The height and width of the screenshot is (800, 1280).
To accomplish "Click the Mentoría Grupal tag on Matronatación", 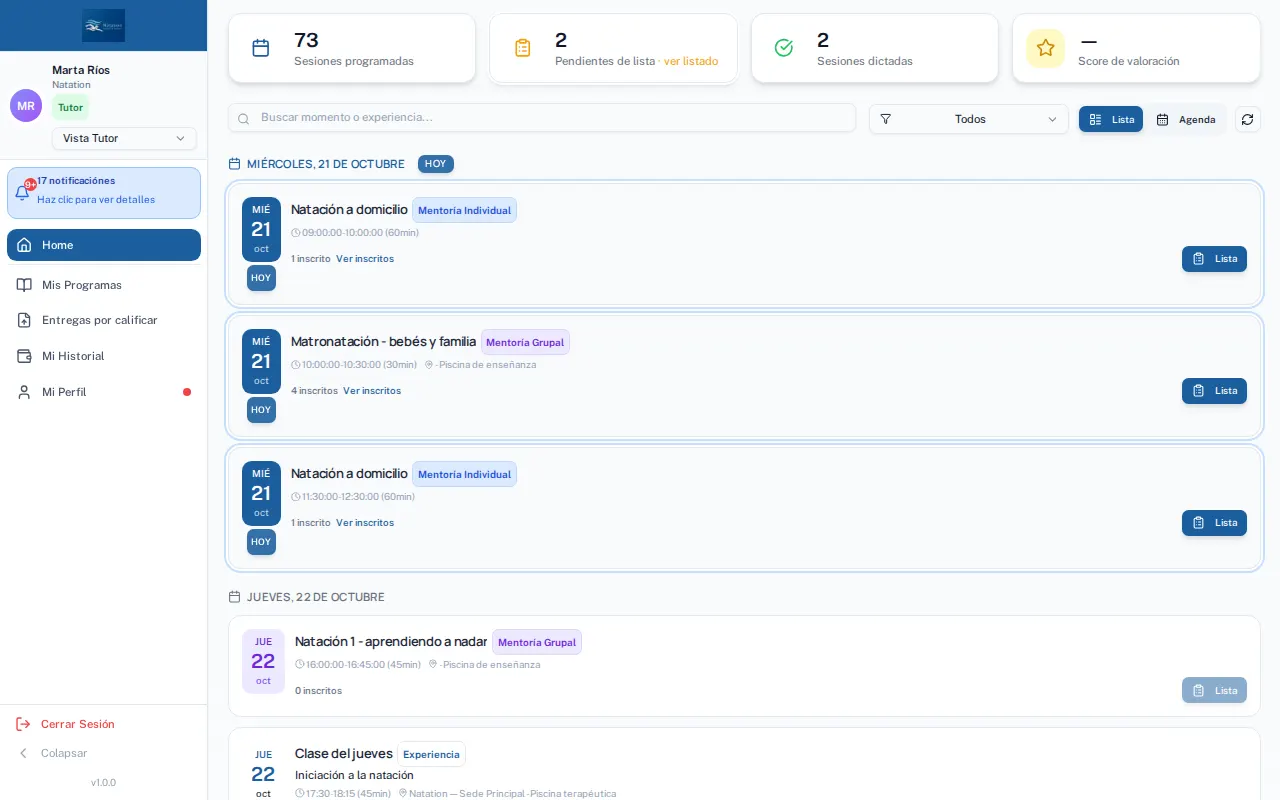I will [x=525, y=342].
